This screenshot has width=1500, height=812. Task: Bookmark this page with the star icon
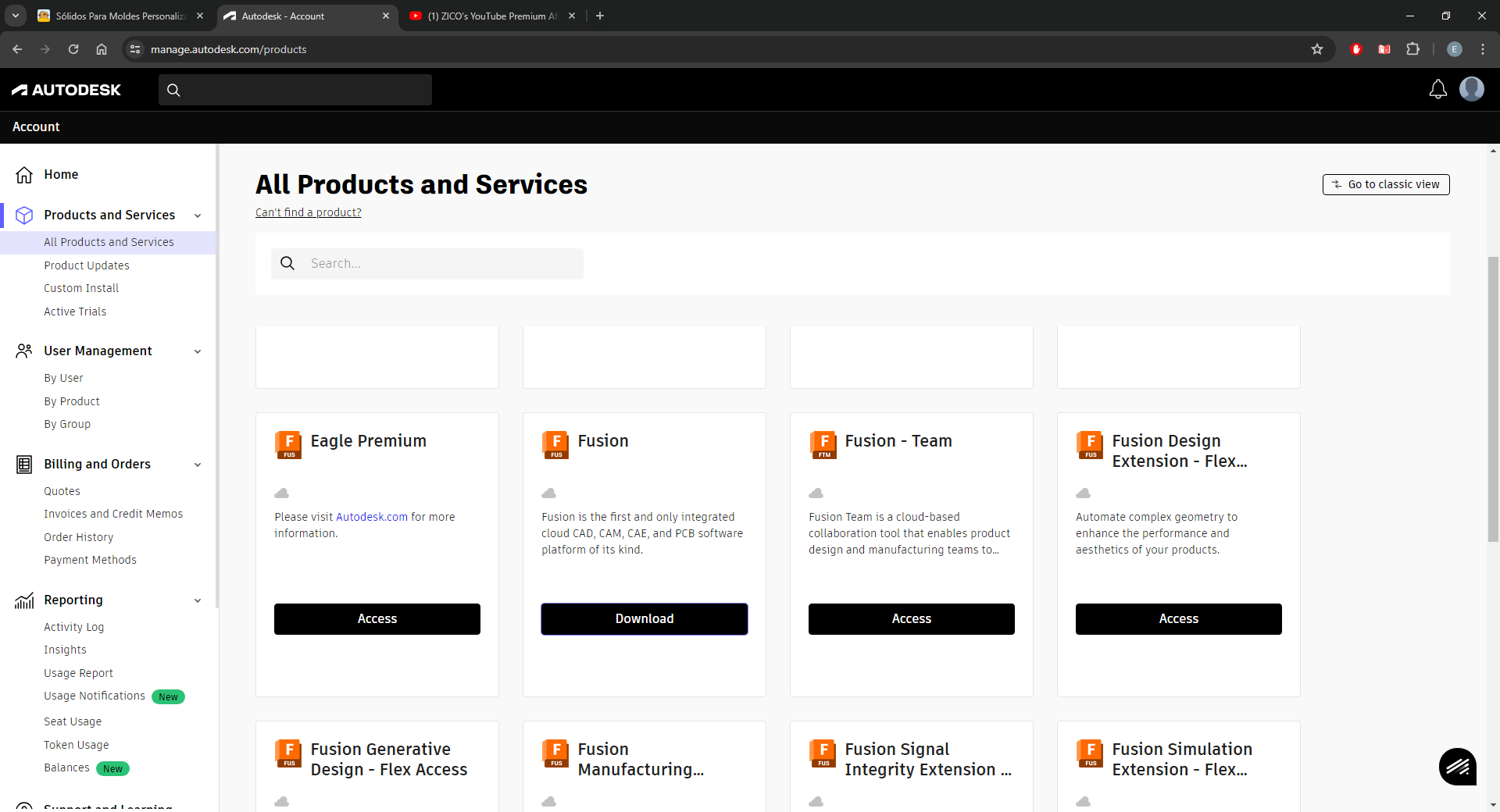[1317, 49]
